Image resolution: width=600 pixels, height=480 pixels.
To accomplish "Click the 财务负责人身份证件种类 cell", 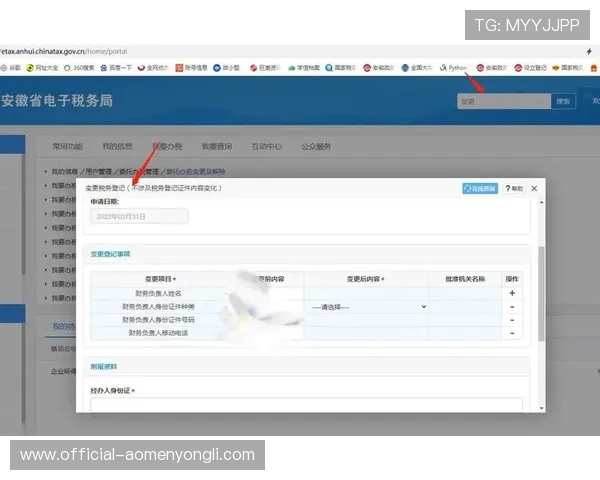I will (x=158, y=307).
